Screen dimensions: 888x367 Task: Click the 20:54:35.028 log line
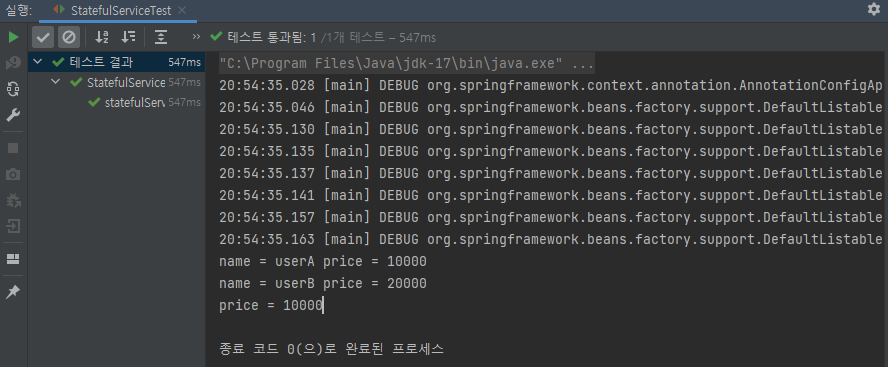pos(550,86)
